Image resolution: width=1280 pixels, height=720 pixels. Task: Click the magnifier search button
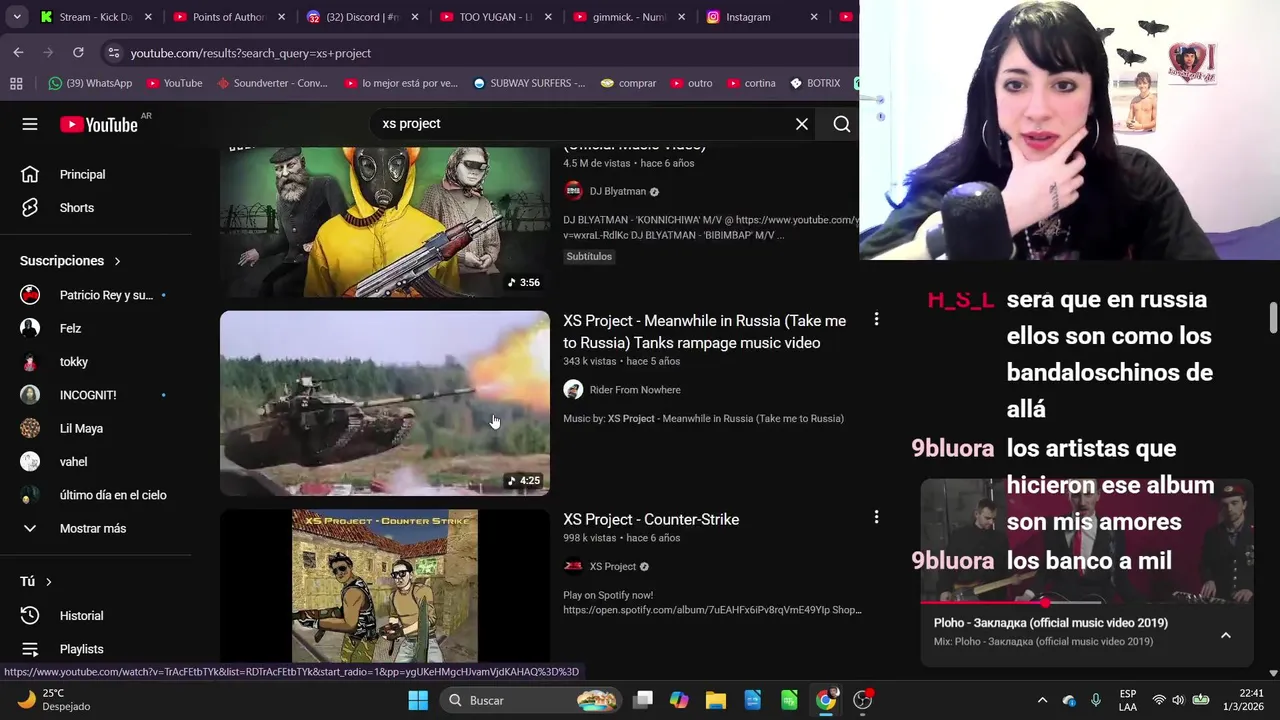pos(842,124)
